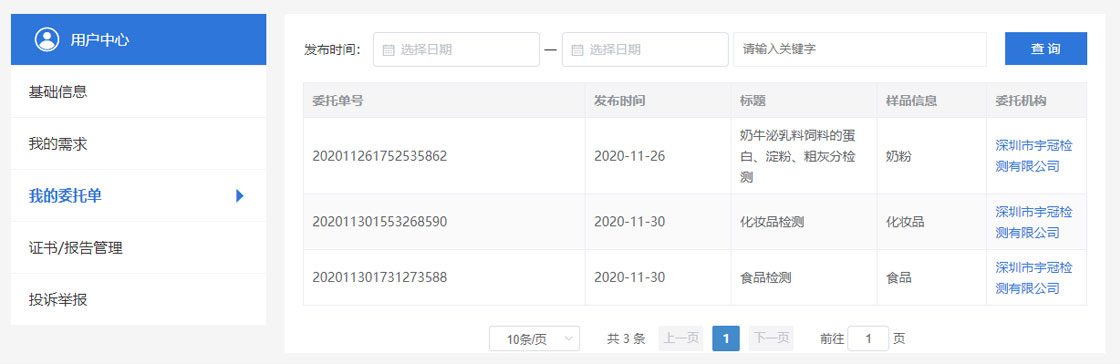Screen dimensions: 1120x364
Task: Click the 前往 page number input box
Action: pos(868,339)
